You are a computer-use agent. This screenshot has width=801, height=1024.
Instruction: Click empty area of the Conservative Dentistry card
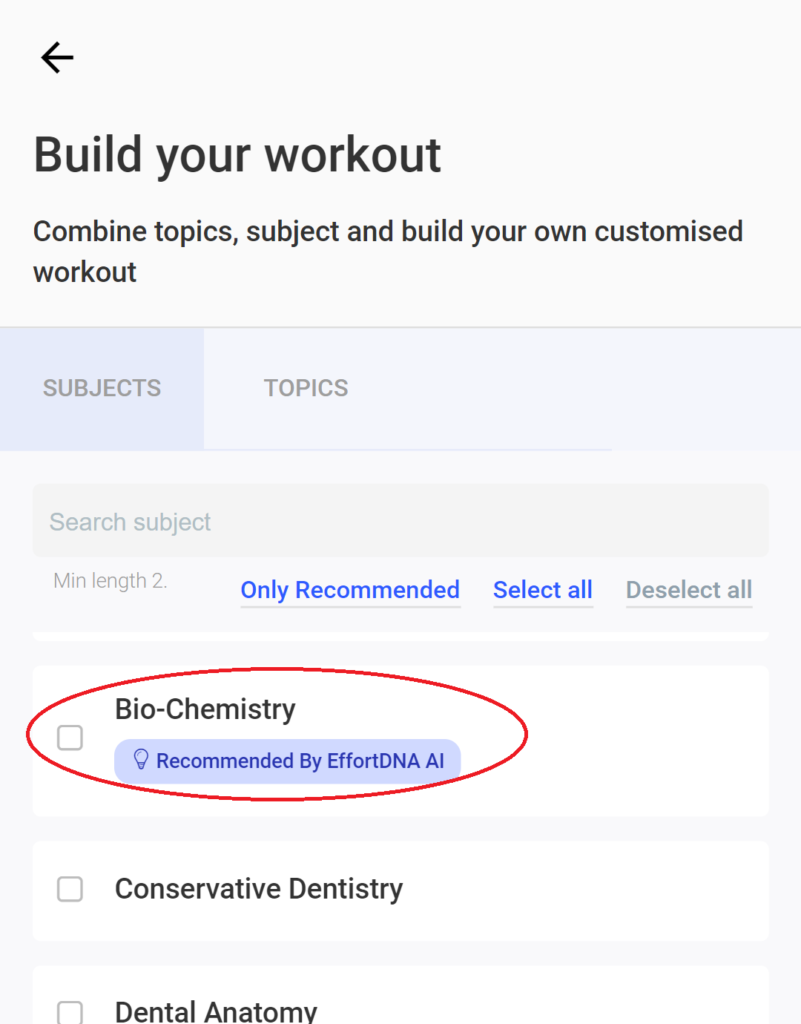(x=588, y=891)
